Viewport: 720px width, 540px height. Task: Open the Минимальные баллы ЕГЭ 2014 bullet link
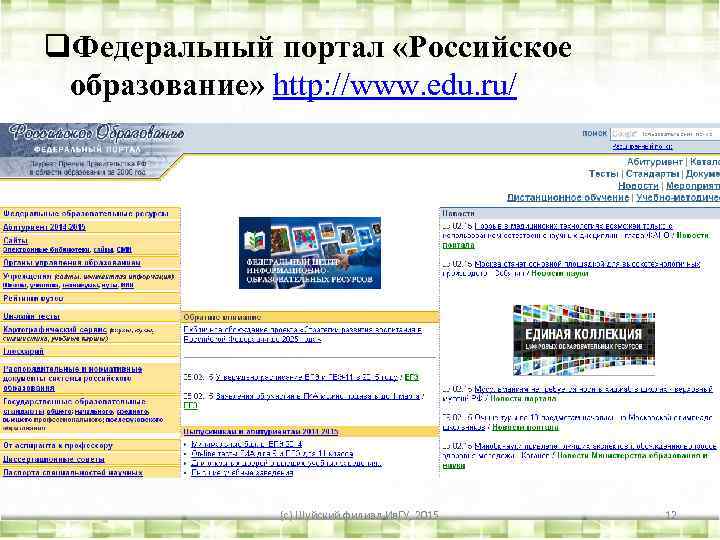247,444
